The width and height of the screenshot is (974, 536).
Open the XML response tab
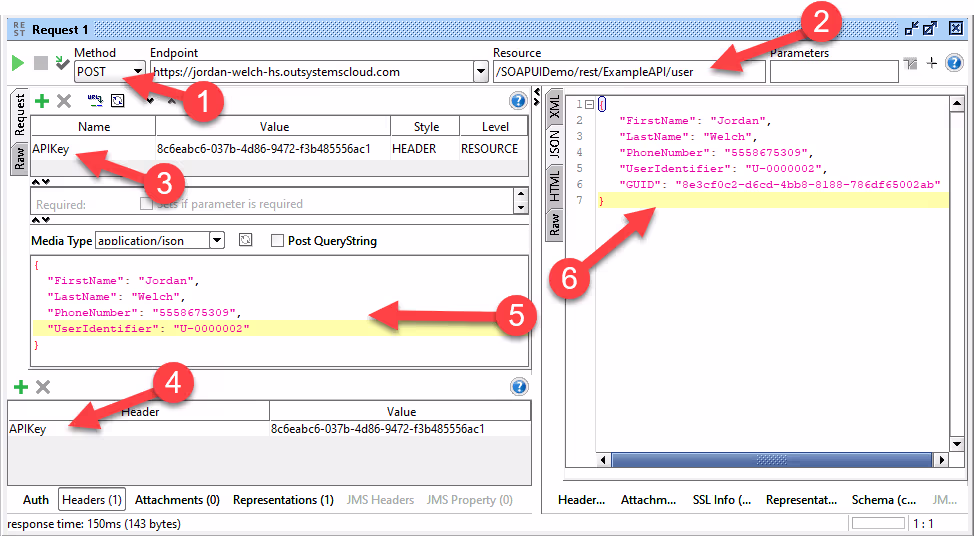[554, 107]
